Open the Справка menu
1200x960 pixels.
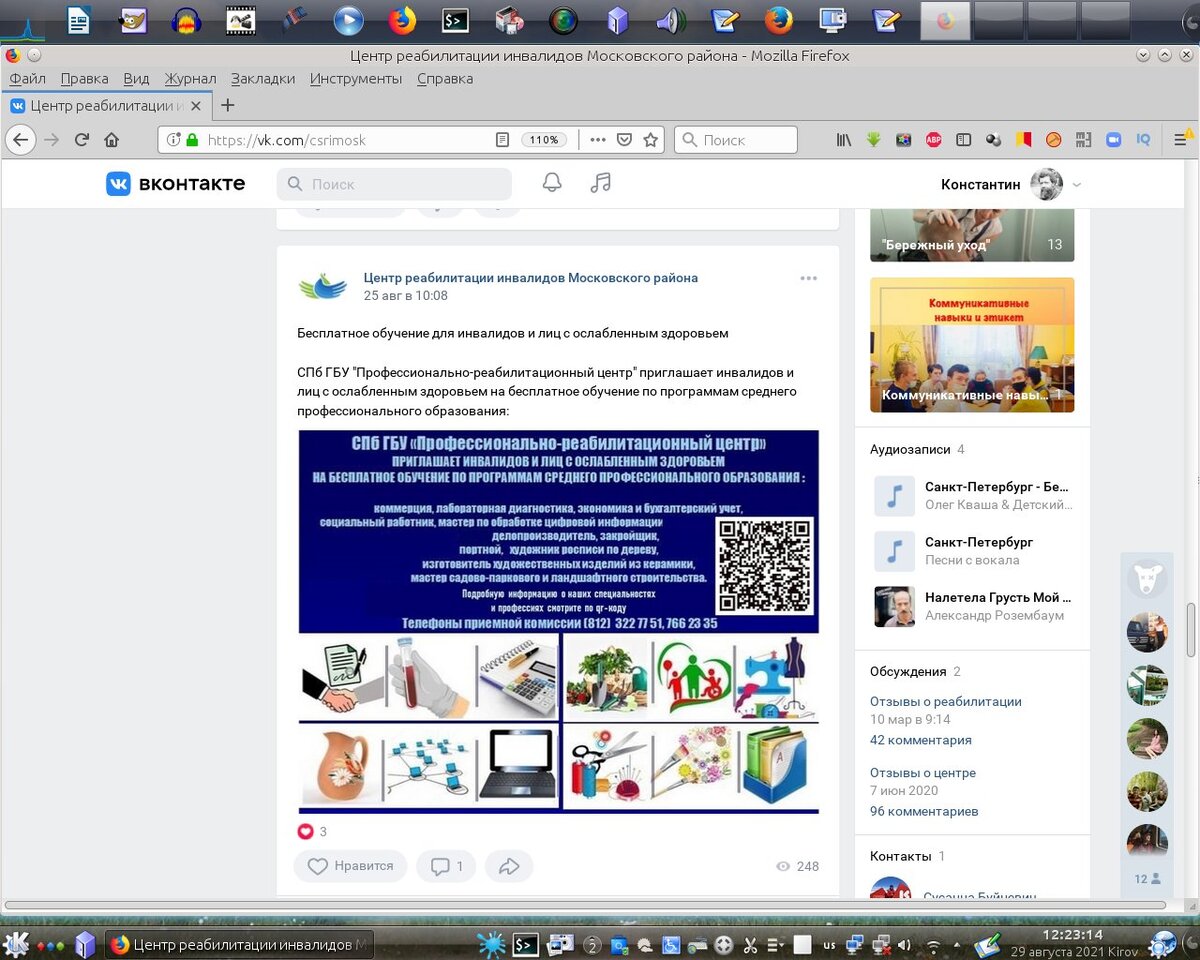click(445, 79)
